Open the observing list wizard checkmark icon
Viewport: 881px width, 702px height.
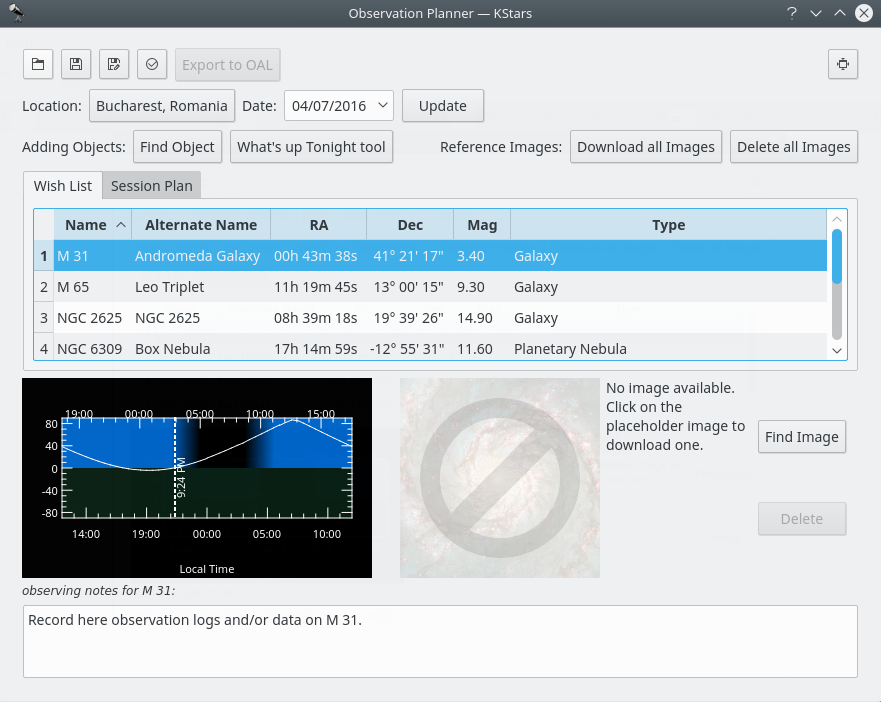(x=152, y=65)
